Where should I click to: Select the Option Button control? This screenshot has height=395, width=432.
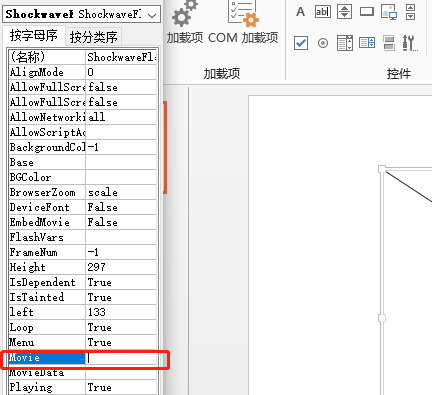pos(323,43)
